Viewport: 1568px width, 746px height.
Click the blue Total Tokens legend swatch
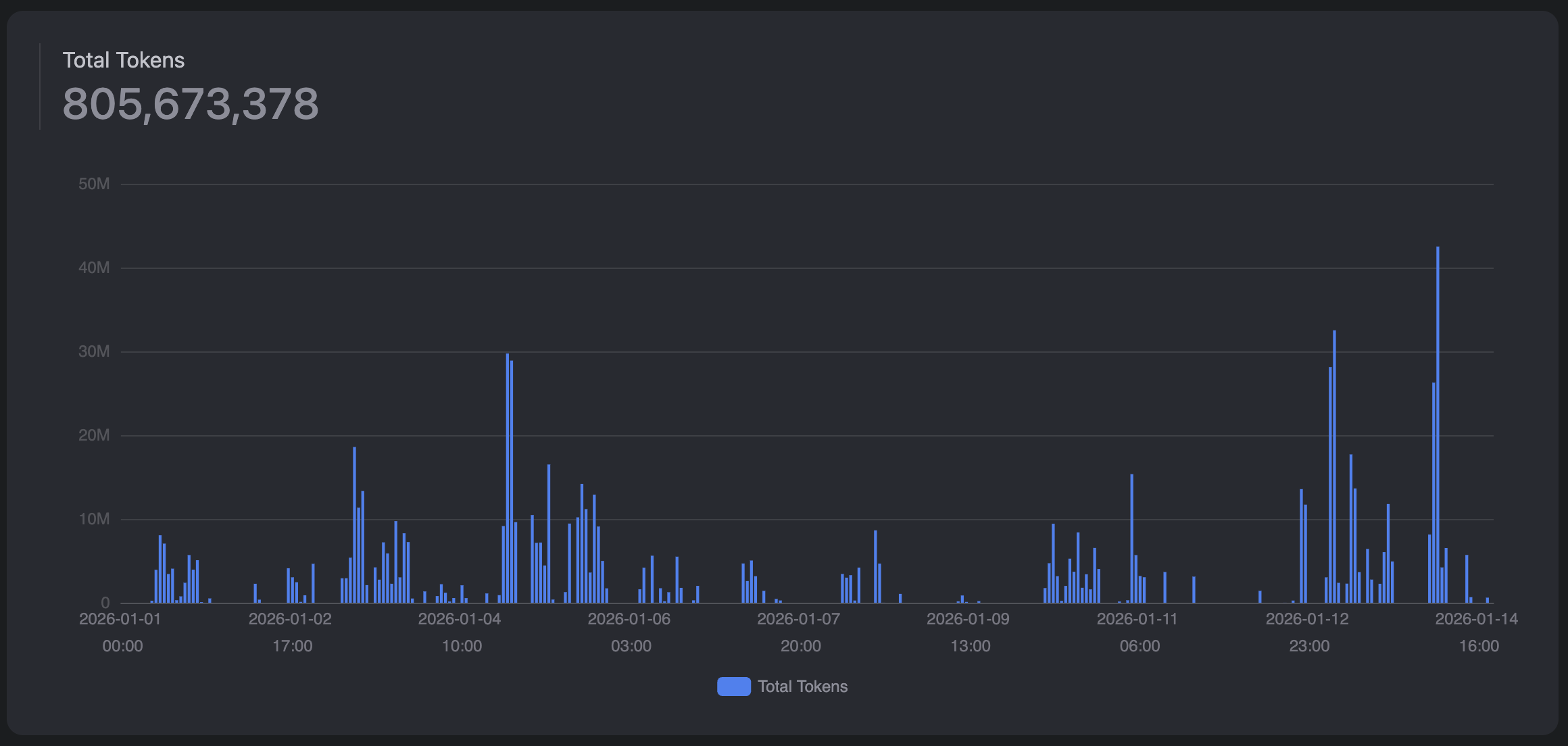(x=733, y=687)
